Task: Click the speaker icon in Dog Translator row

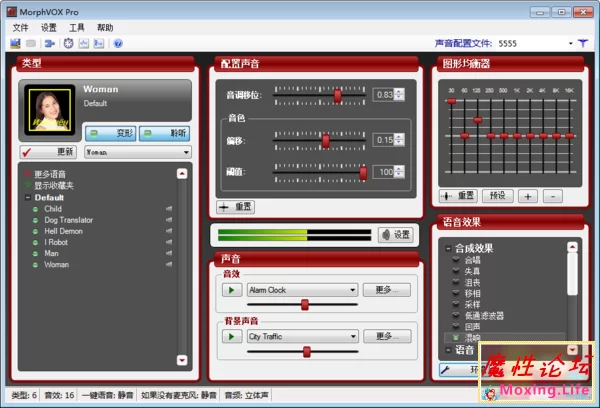Action: tap(169, 220)
